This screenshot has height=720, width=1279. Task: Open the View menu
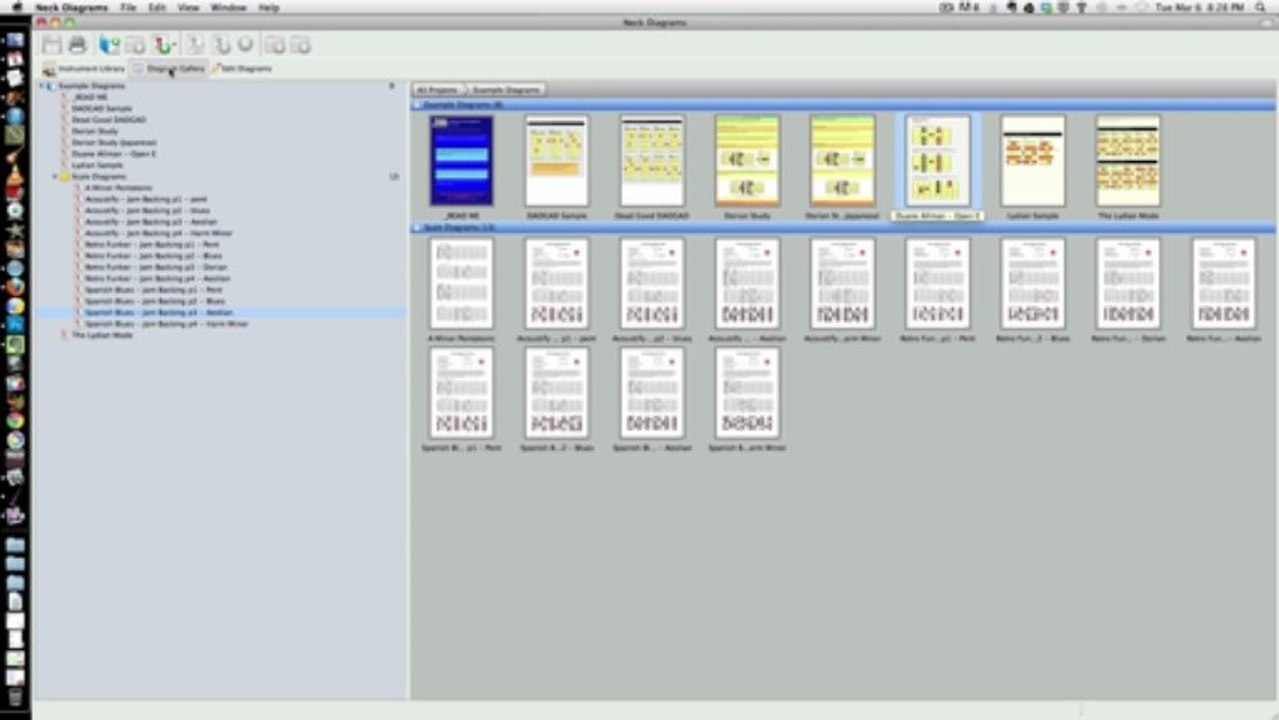click(x=188, y=7)
